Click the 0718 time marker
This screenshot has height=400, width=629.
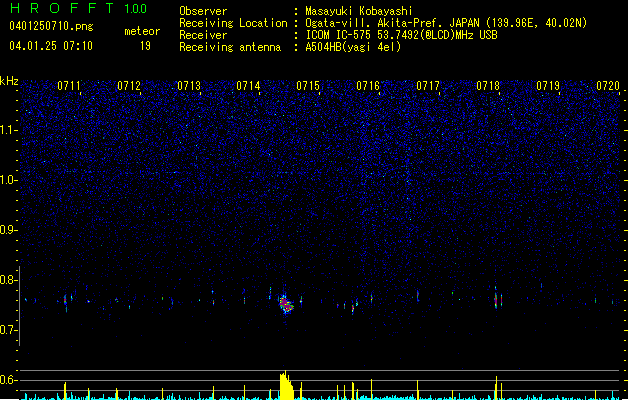point(488,86)
